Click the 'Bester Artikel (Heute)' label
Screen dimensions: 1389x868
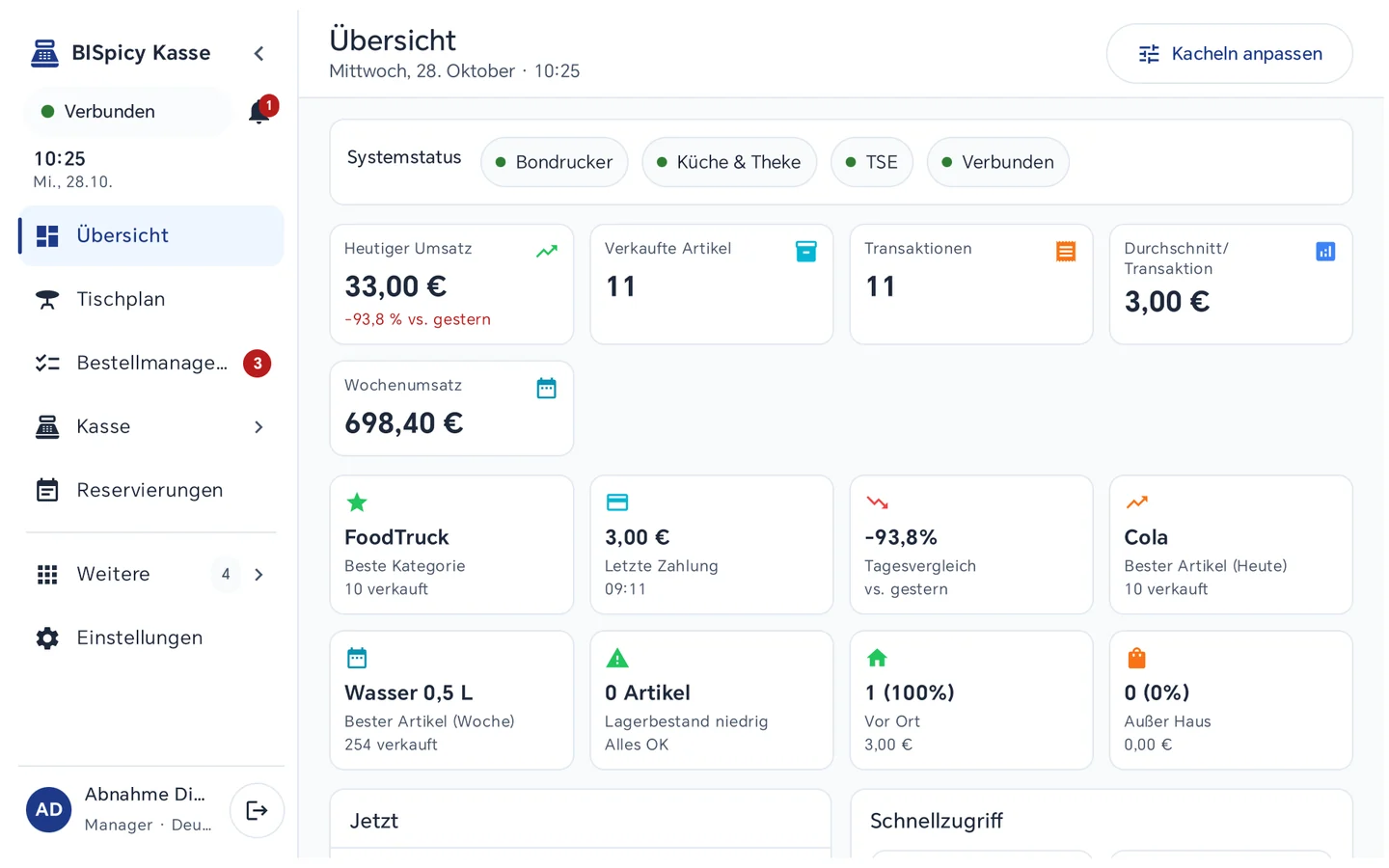pyautogui.click(x=1206, y=566)
